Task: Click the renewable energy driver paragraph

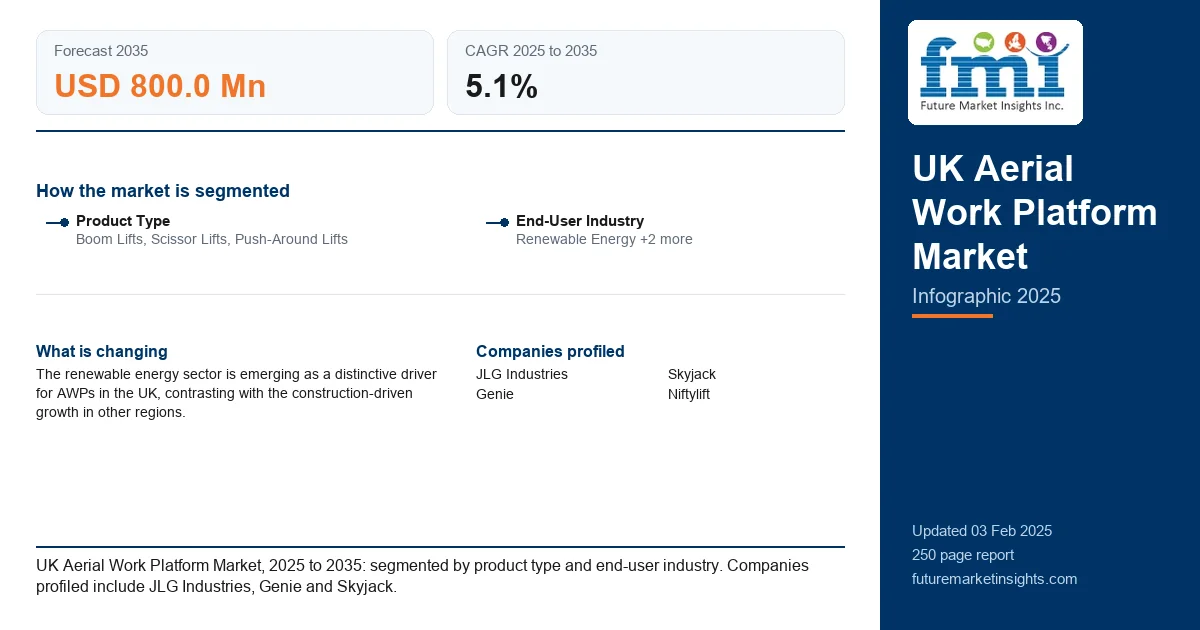Action: point(237,393)
